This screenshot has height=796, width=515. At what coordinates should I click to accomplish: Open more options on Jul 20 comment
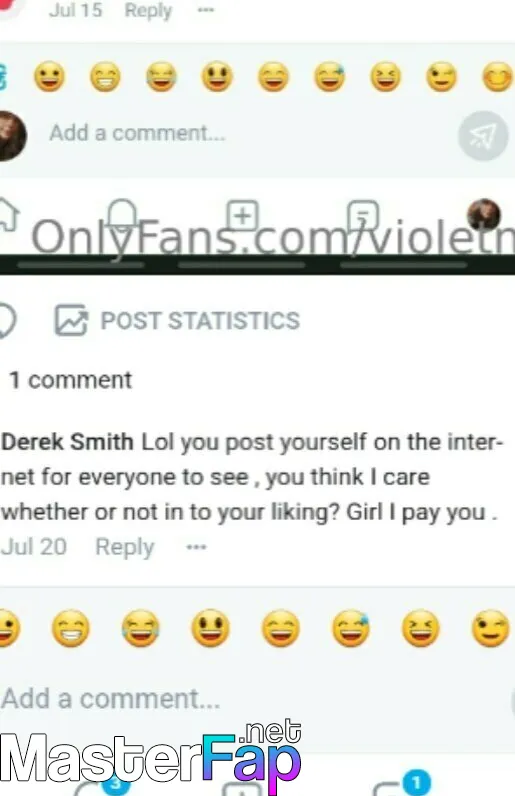(x=196, y=547)
